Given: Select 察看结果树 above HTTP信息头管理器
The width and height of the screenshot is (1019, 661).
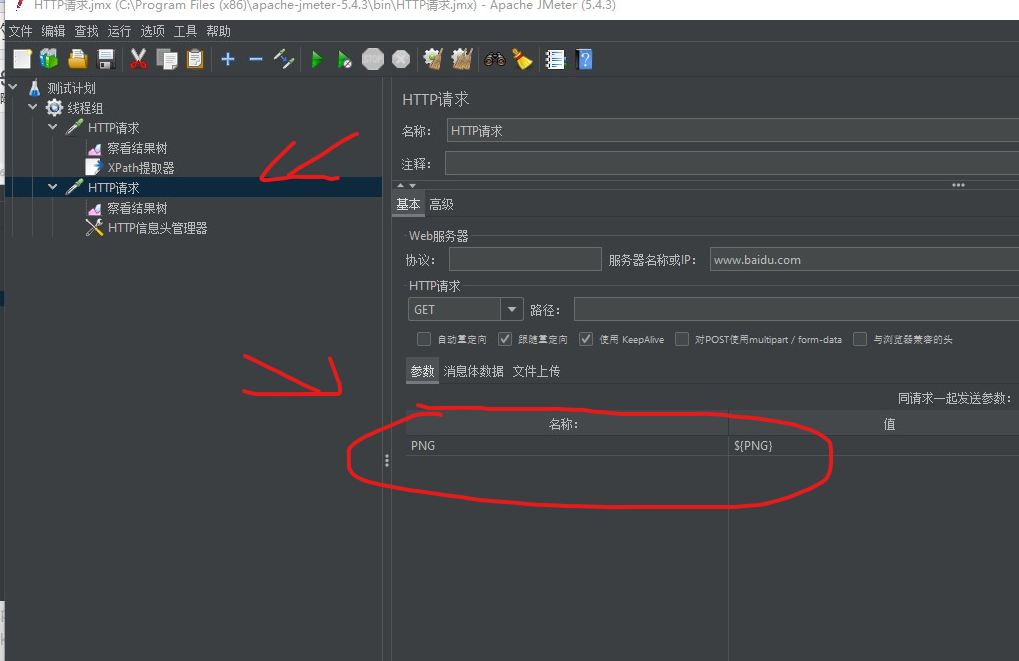Looking at the screenshot, I should click(x=137, y=208).
